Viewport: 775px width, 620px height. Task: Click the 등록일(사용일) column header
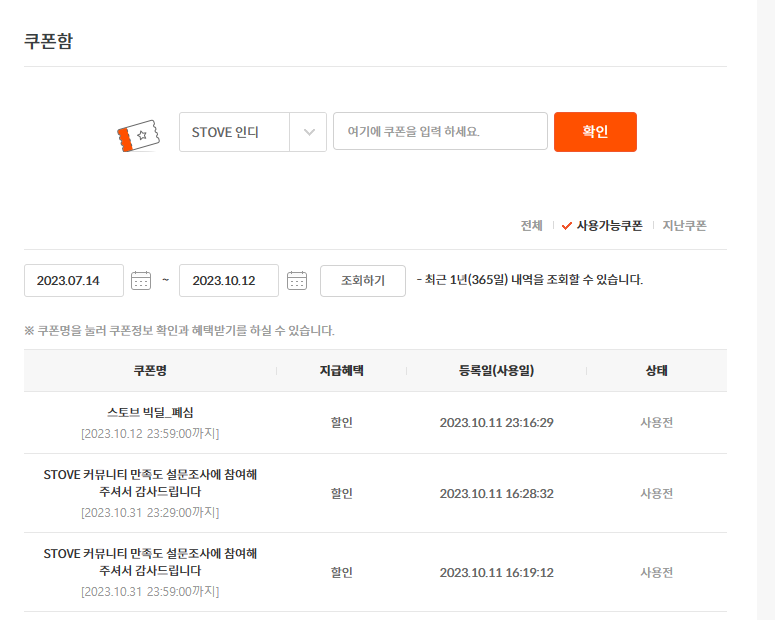(x=496, y=370)
